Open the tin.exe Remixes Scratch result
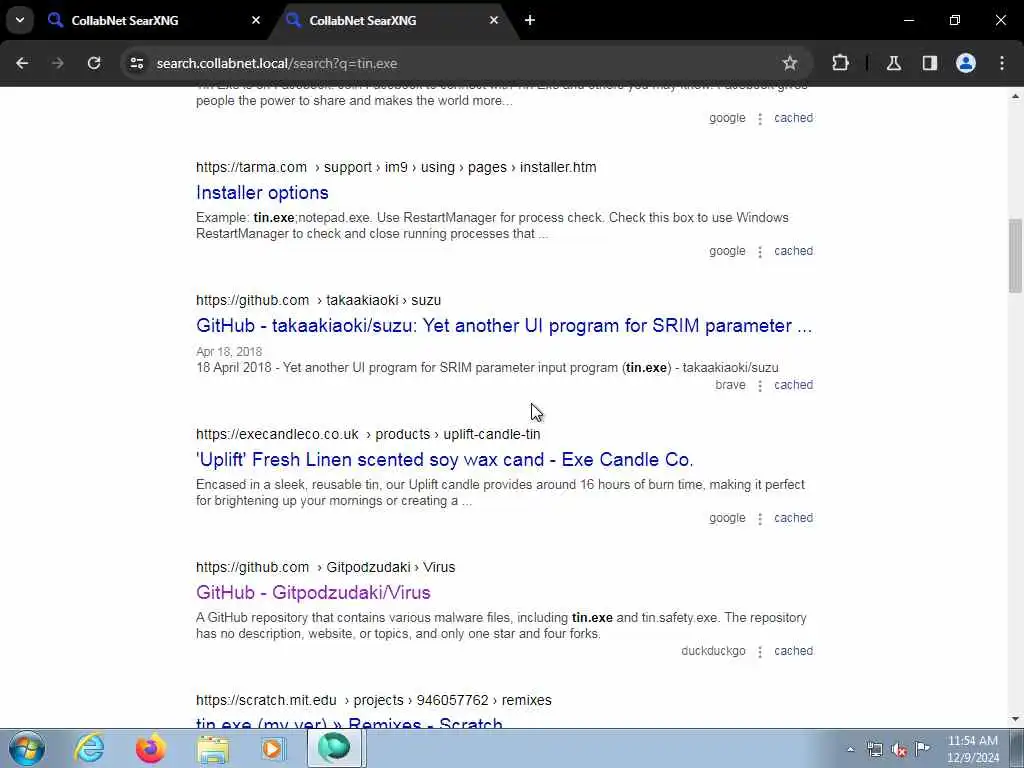 [349, 723]
